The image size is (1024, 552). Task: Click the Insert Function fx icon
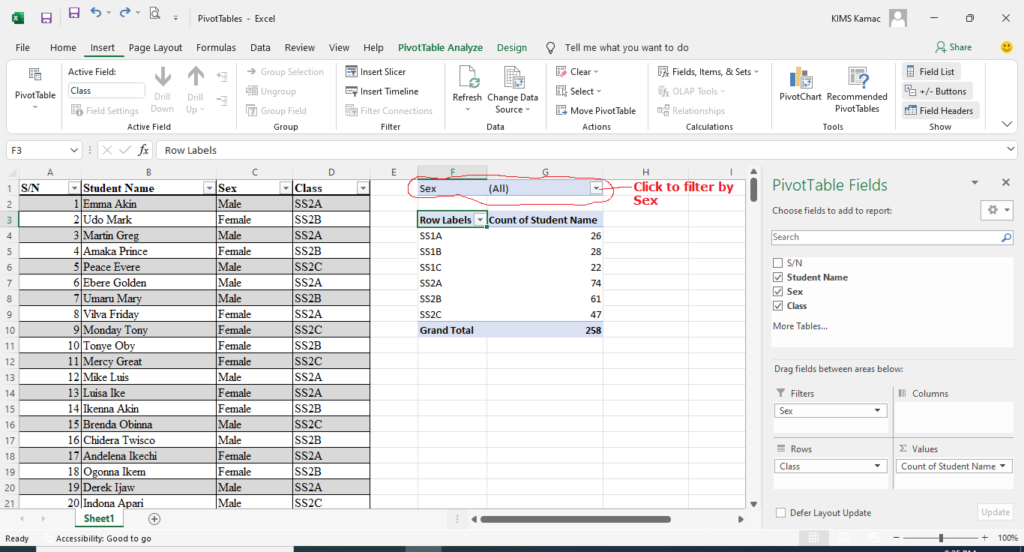(x=144, y=150)
